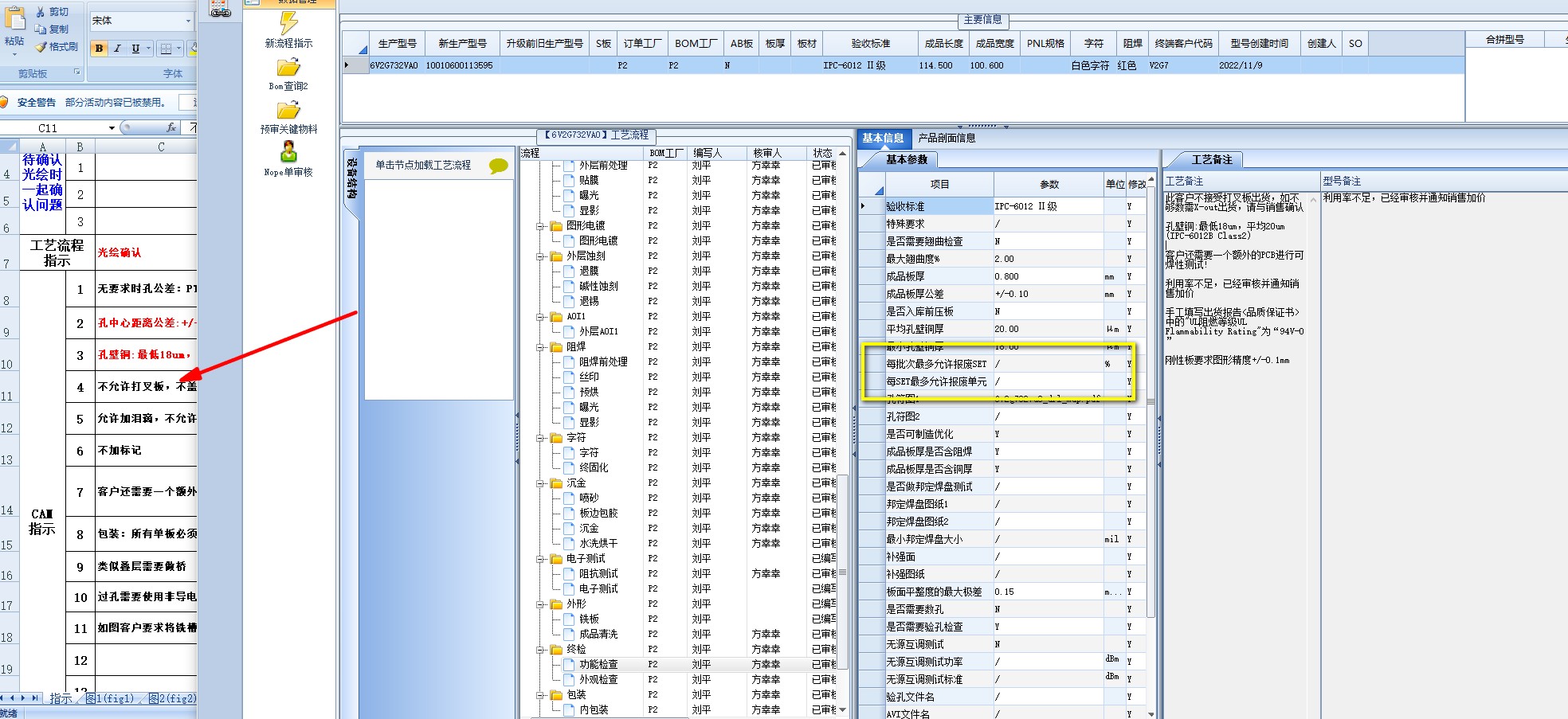Click down arrow of process tree scrollbar
Image resolution: width=1568 pixels, height=719 pixels.
point(842,710)
